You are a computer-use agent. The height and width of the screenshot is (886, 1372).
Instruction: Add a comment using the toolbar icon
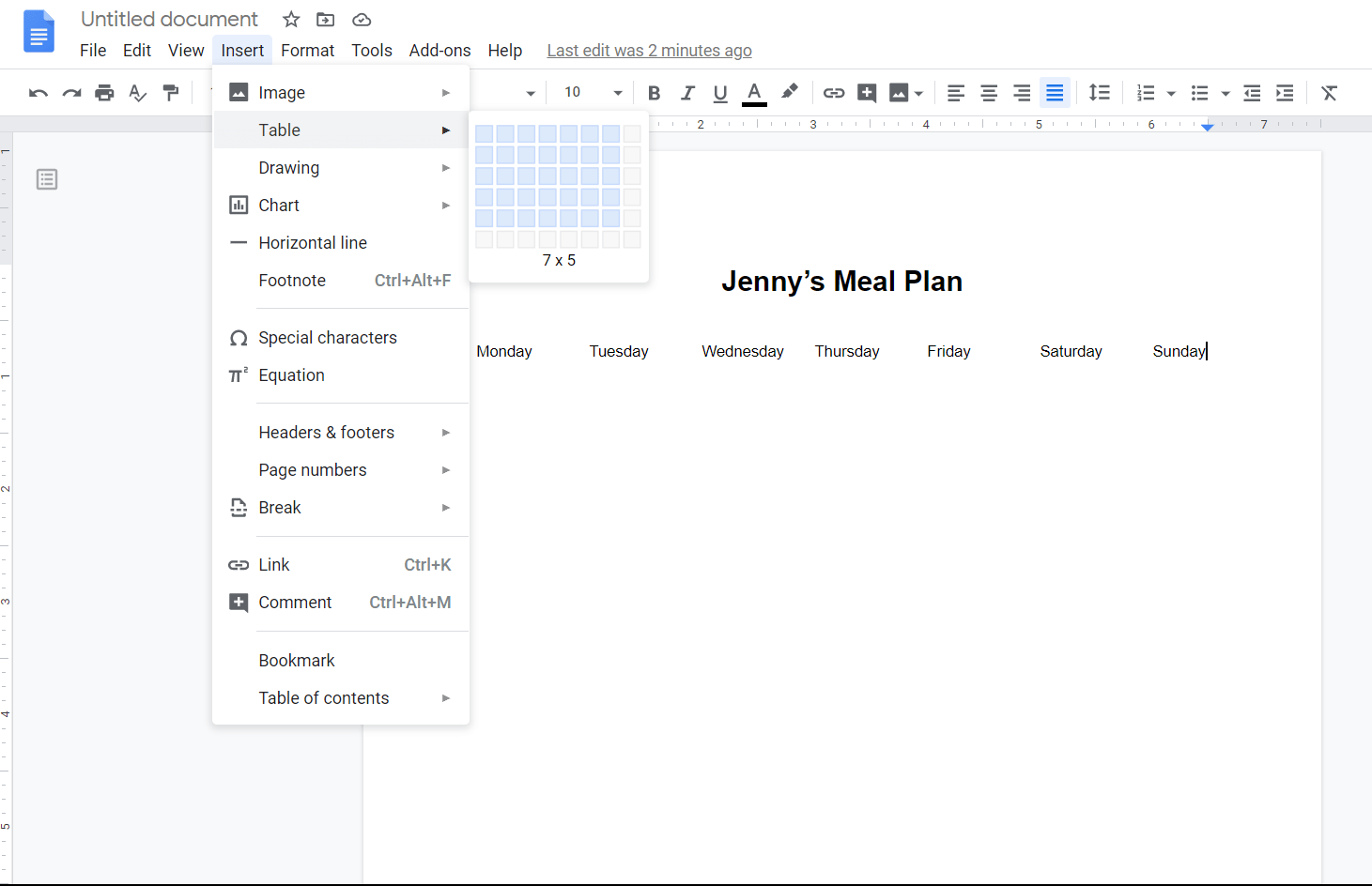866,92
